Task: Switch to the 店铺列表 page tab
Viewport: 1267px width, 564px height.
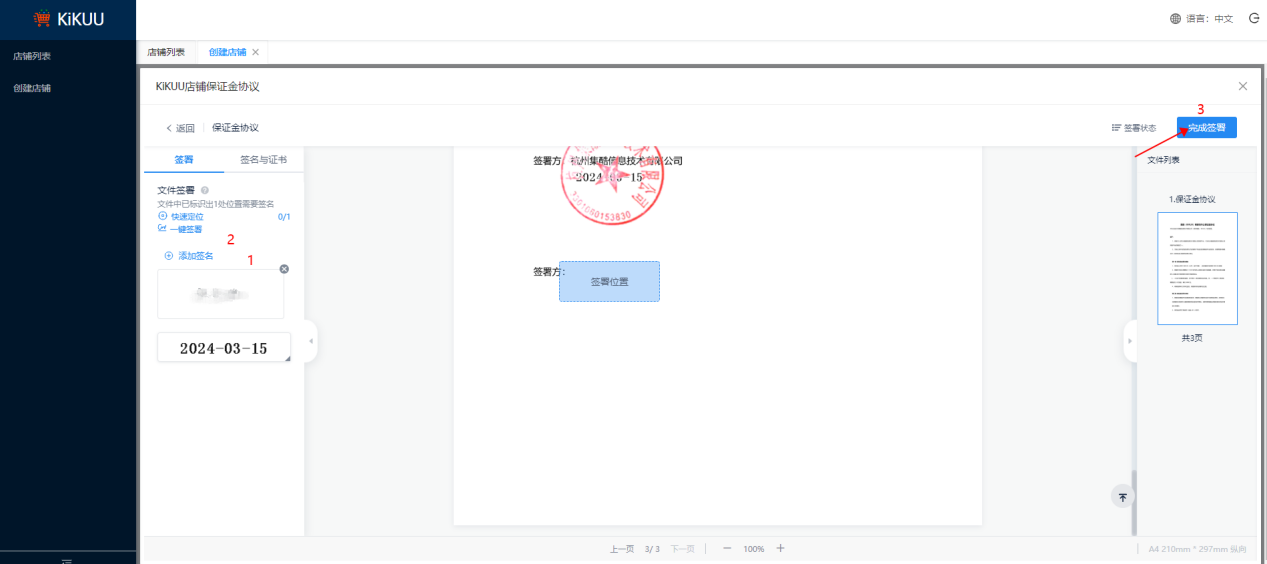Action: (166, 52)
